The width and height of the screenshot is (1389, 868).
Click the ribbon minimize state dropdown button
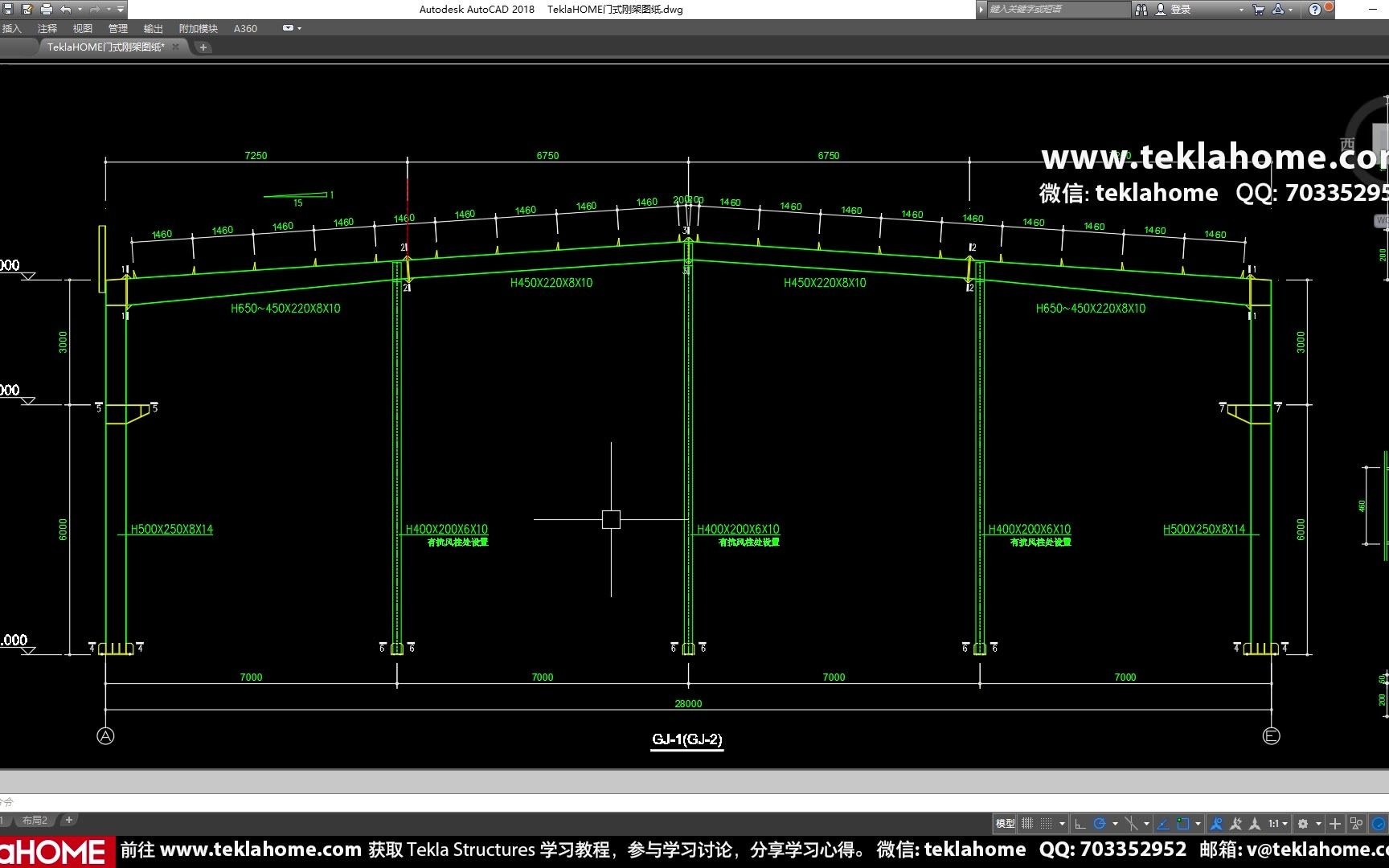coord(292,28)
